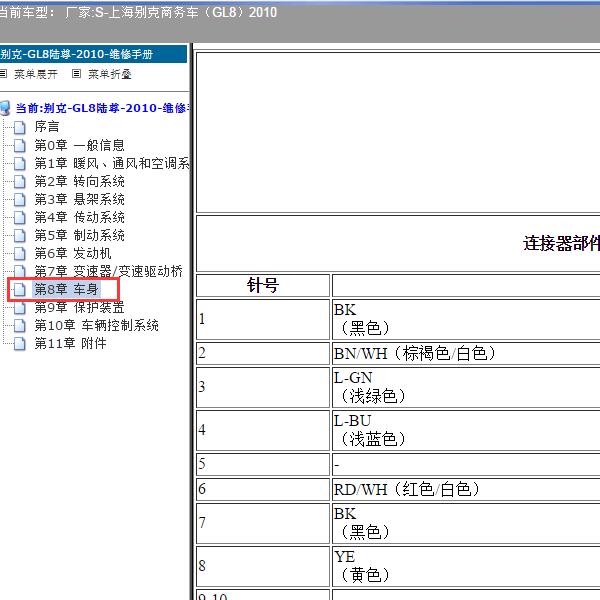Open the 序言 page icon
Screen dimensions: 600x600
click(x=20, y=127)
